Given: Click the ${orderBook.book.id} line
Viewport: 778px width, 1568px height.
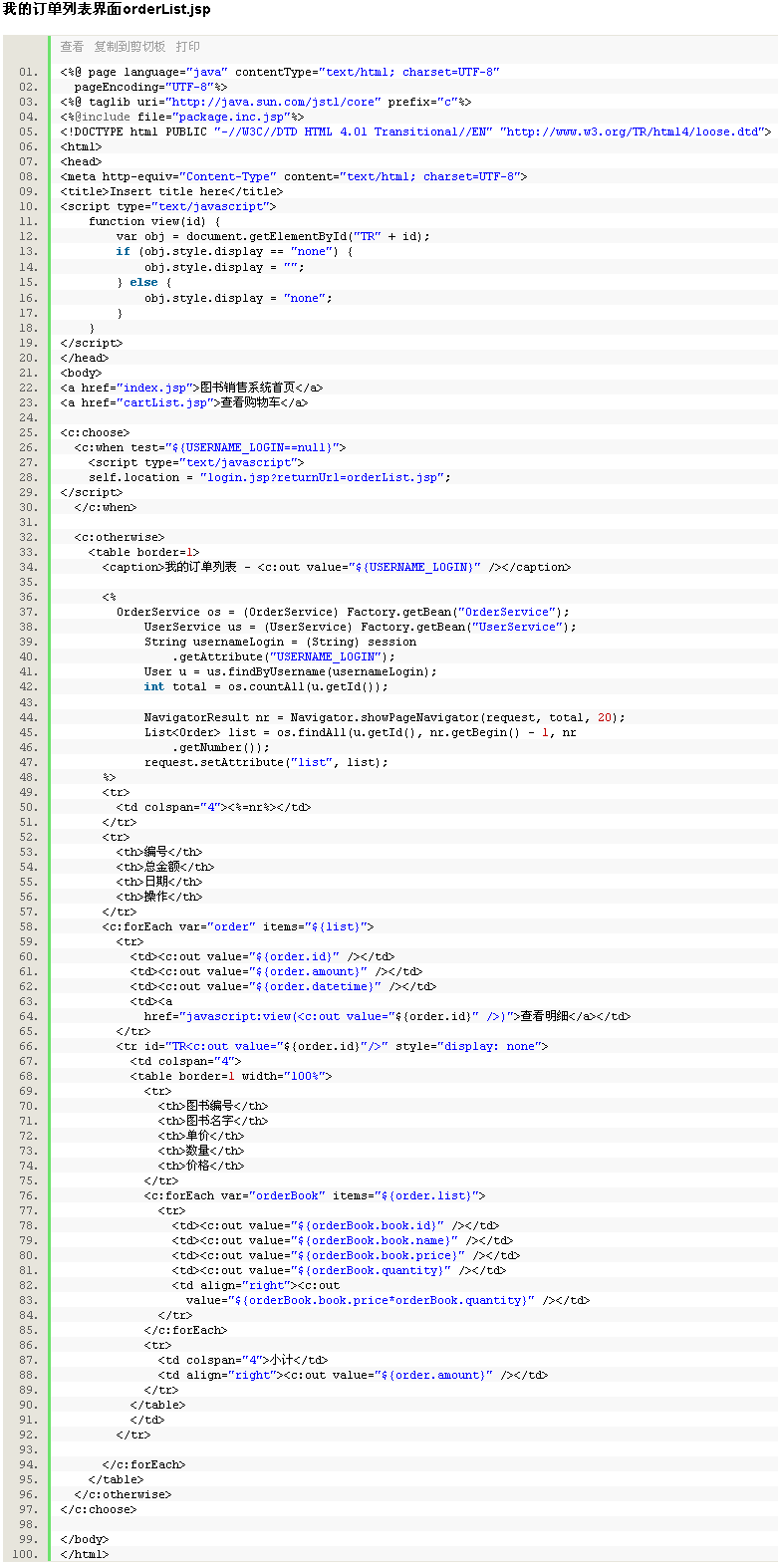Looking at the screenshot, I should pyautogui.click(x=336, y=1225).
